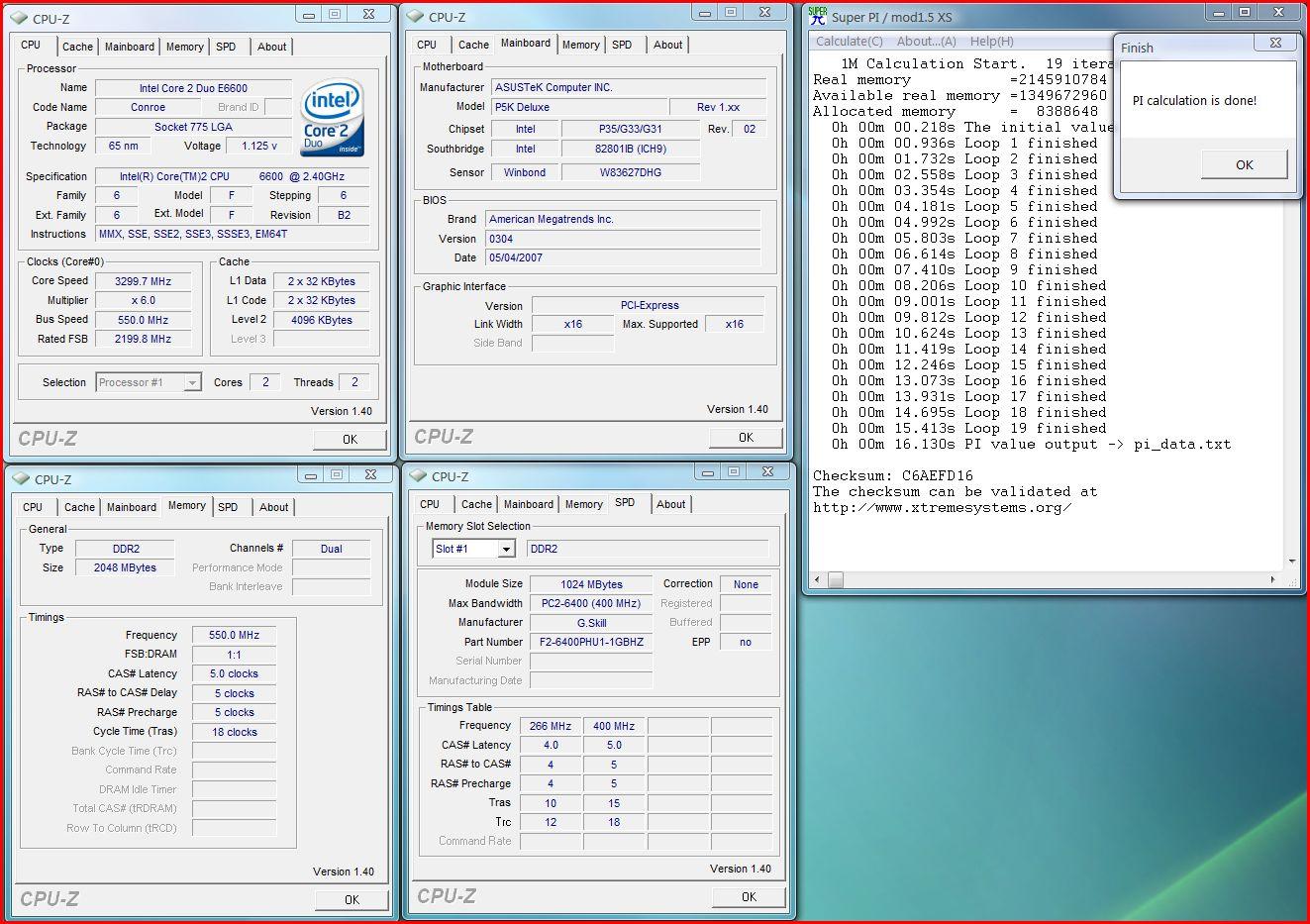
Task: Select About tab in Memory window
Action: point(273,507)
